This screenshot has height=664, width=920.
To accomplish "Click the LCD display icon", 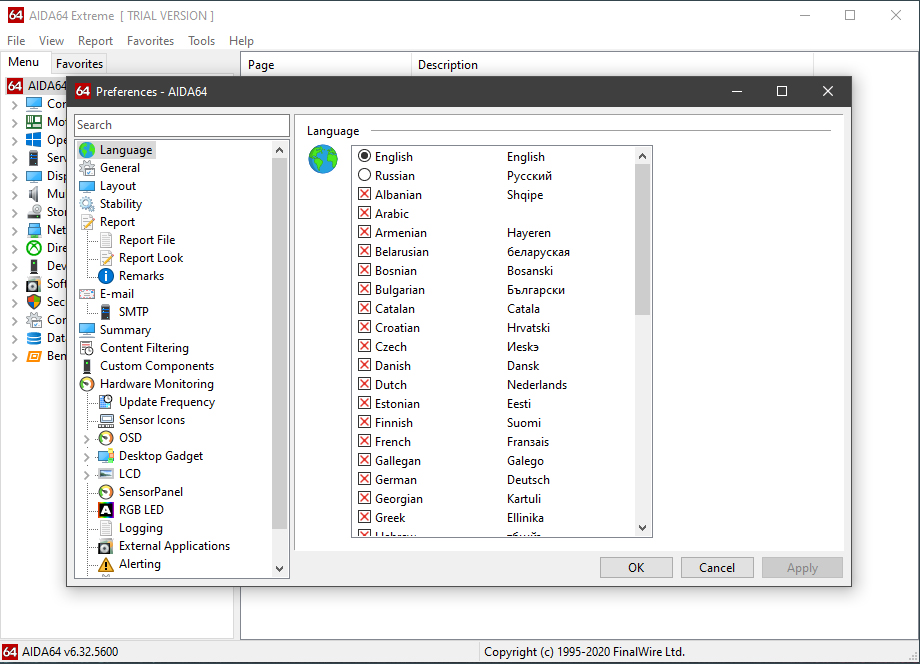I will click(106, 474).
